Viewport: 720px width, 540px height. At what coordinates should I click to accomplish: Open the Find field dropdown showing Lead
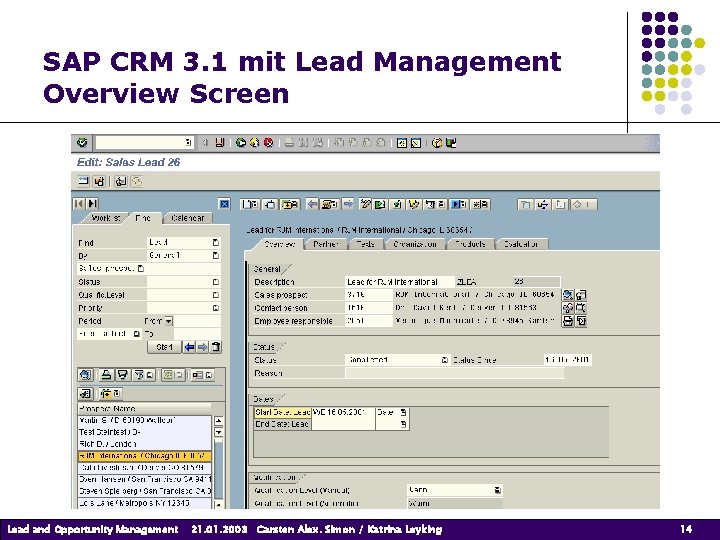pyautogui.click(x=216, y=242)
